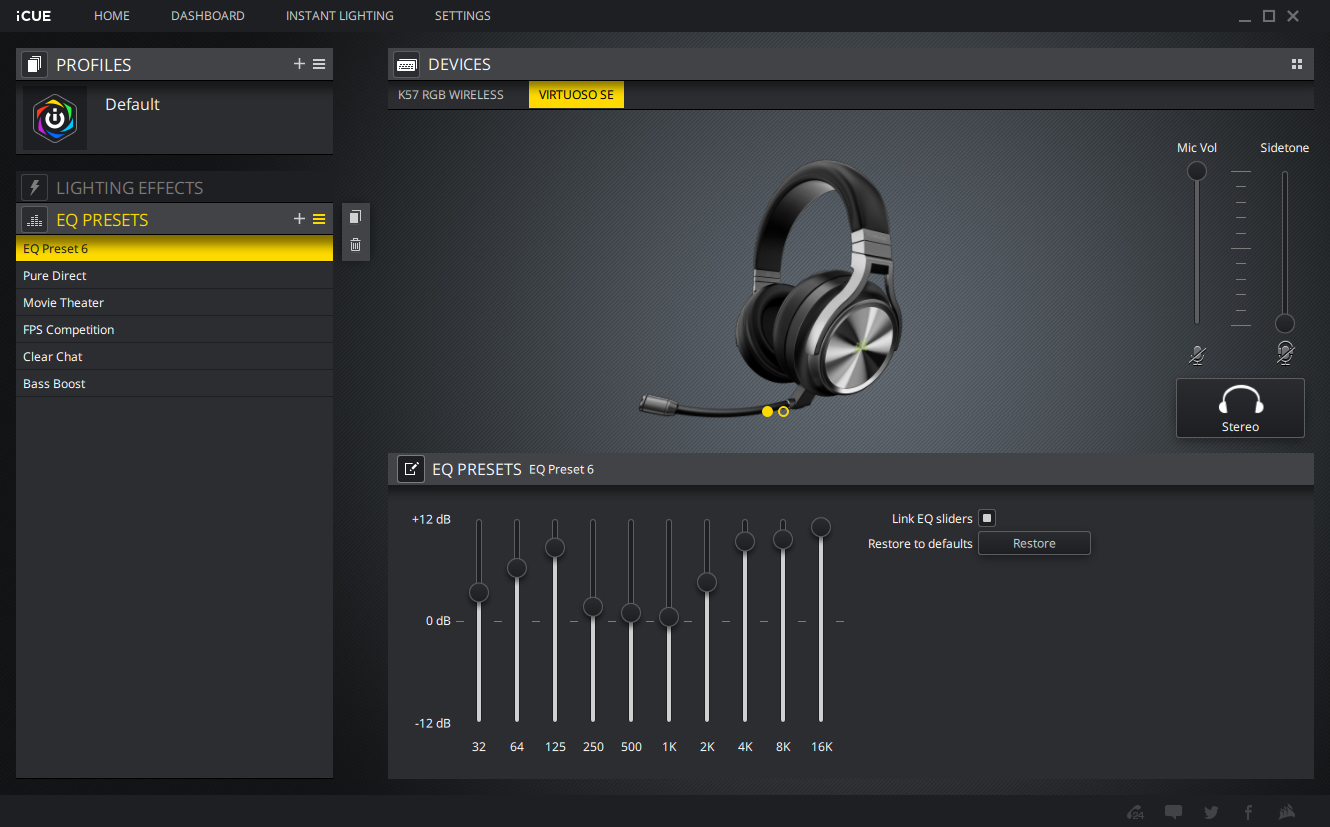The height and width of the screenshot is (827, 1330).
Task: Click the 250 Hz EQ slider knob
Action: point(593,607)
